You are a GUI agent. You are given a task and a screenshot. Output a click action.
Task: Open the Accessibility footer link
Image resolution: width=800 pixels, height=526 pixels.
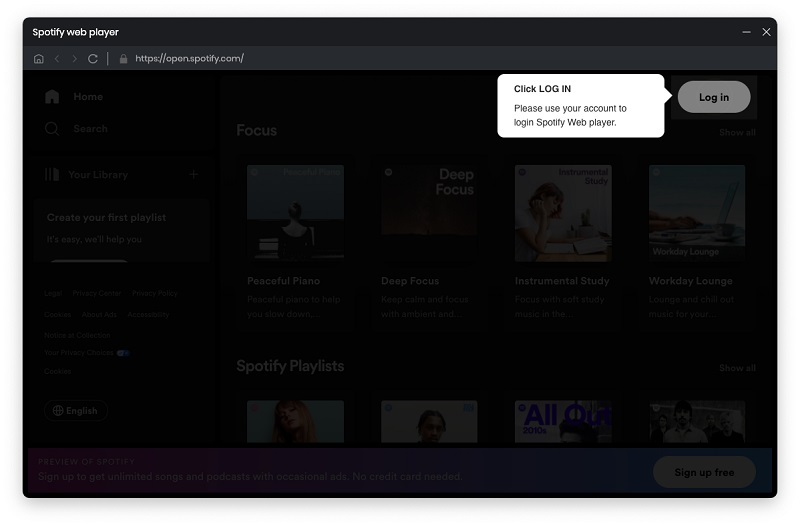pyautogui.click(x=148, y=314)
